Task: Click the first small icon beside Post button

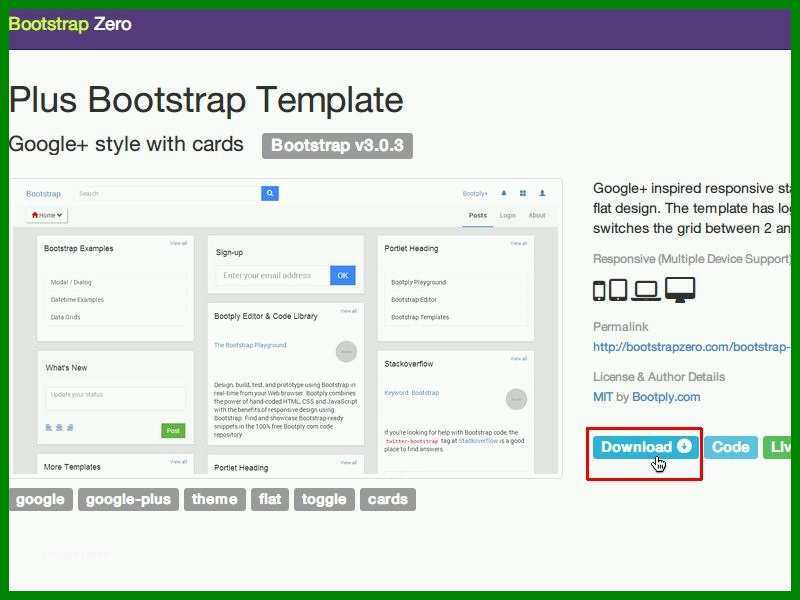Action: [x=49, y=428]
